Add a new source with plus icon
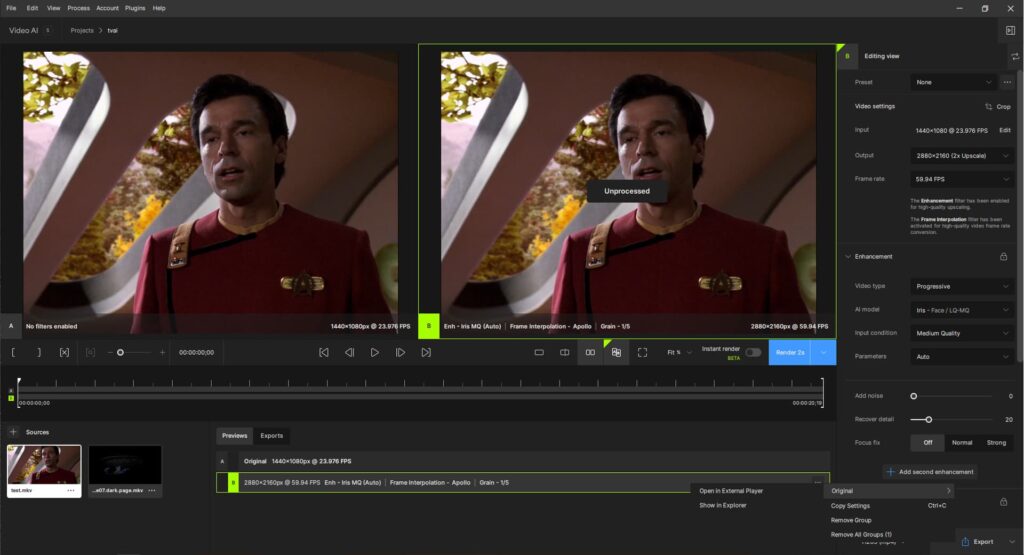 point(13,432)
